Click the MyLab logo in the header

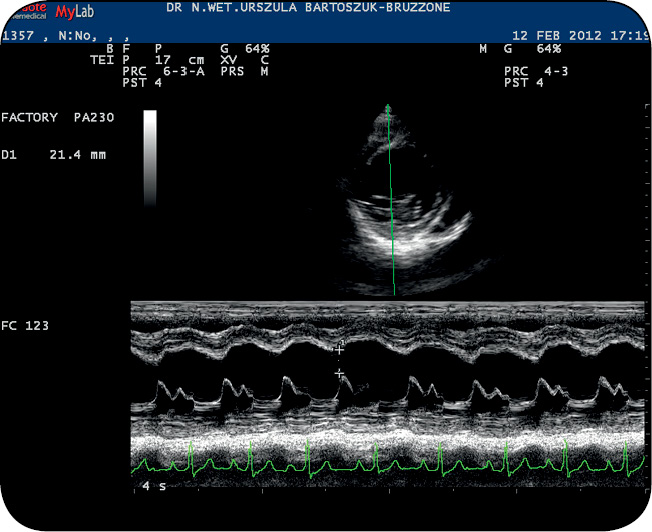coord(78,13)
